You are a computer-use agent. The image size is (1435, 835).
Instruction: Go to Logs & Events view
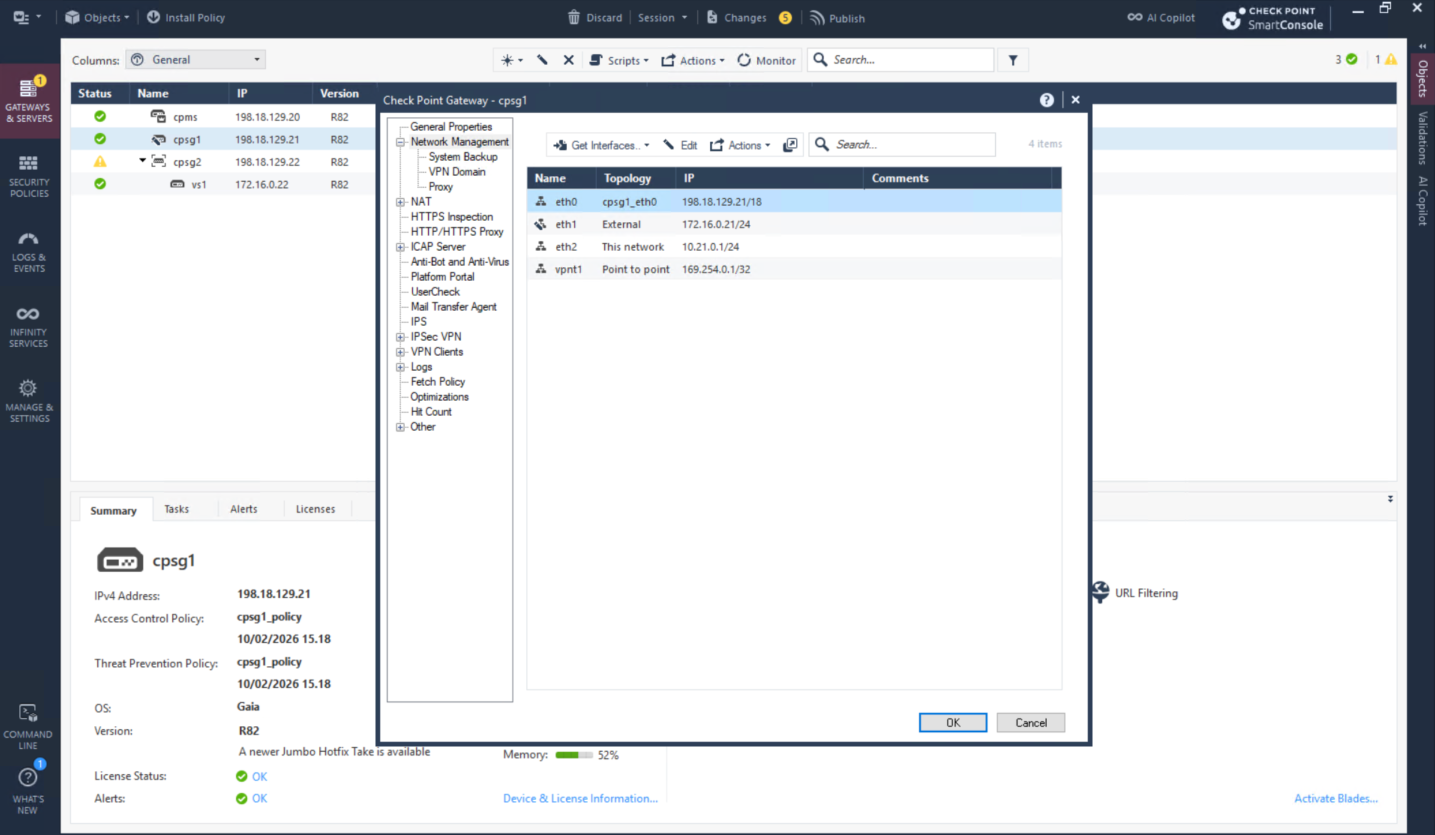point(28,251)
